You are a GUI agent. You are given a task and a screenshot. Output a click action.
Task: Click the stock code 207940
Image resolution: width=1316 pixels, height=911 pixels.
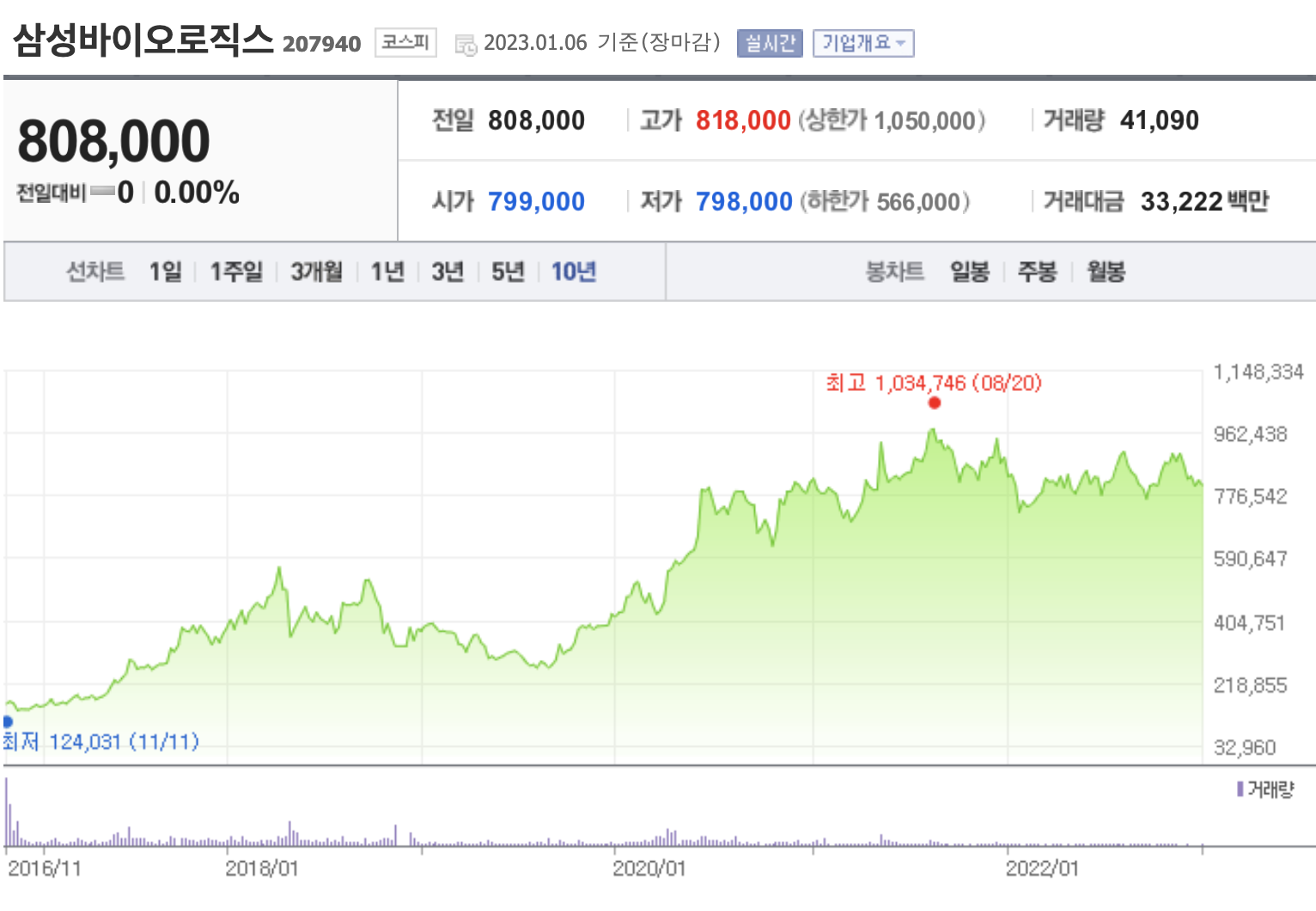(x=321, y=44)
